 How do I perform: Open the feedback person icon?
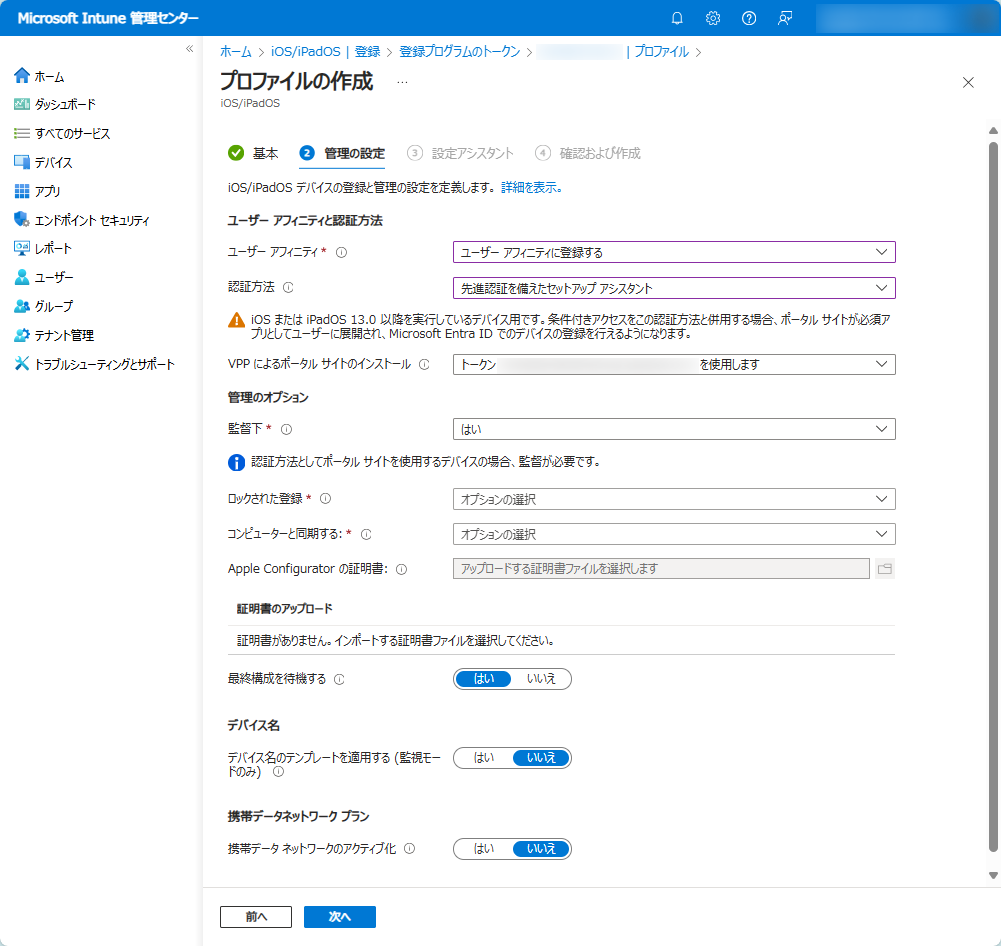(785, 18)
